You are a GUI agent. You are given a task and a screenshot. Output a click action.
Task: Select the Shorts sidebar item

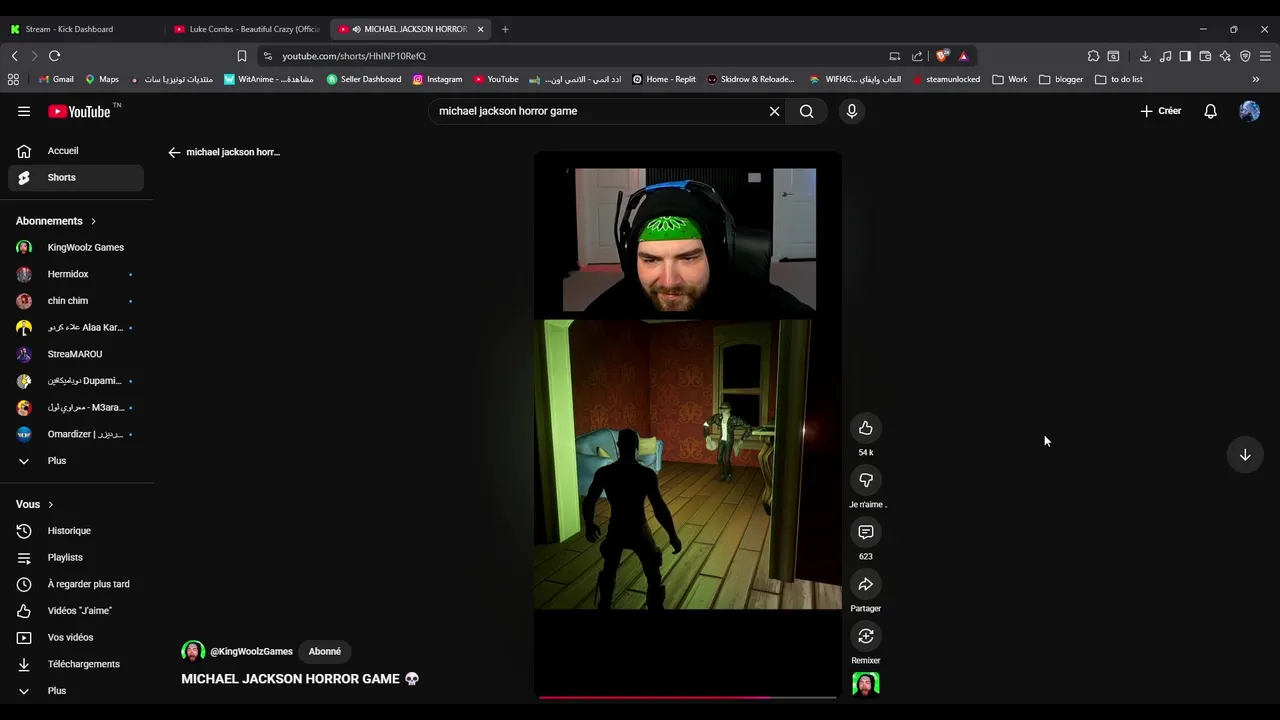[x=76, y=177]
